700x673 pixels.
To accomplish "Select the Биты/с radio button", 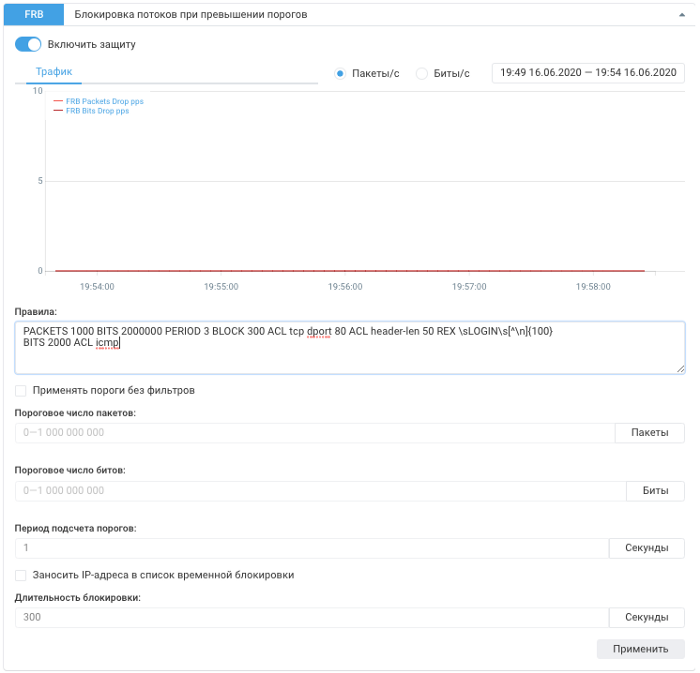I will (x=421, y=73).
